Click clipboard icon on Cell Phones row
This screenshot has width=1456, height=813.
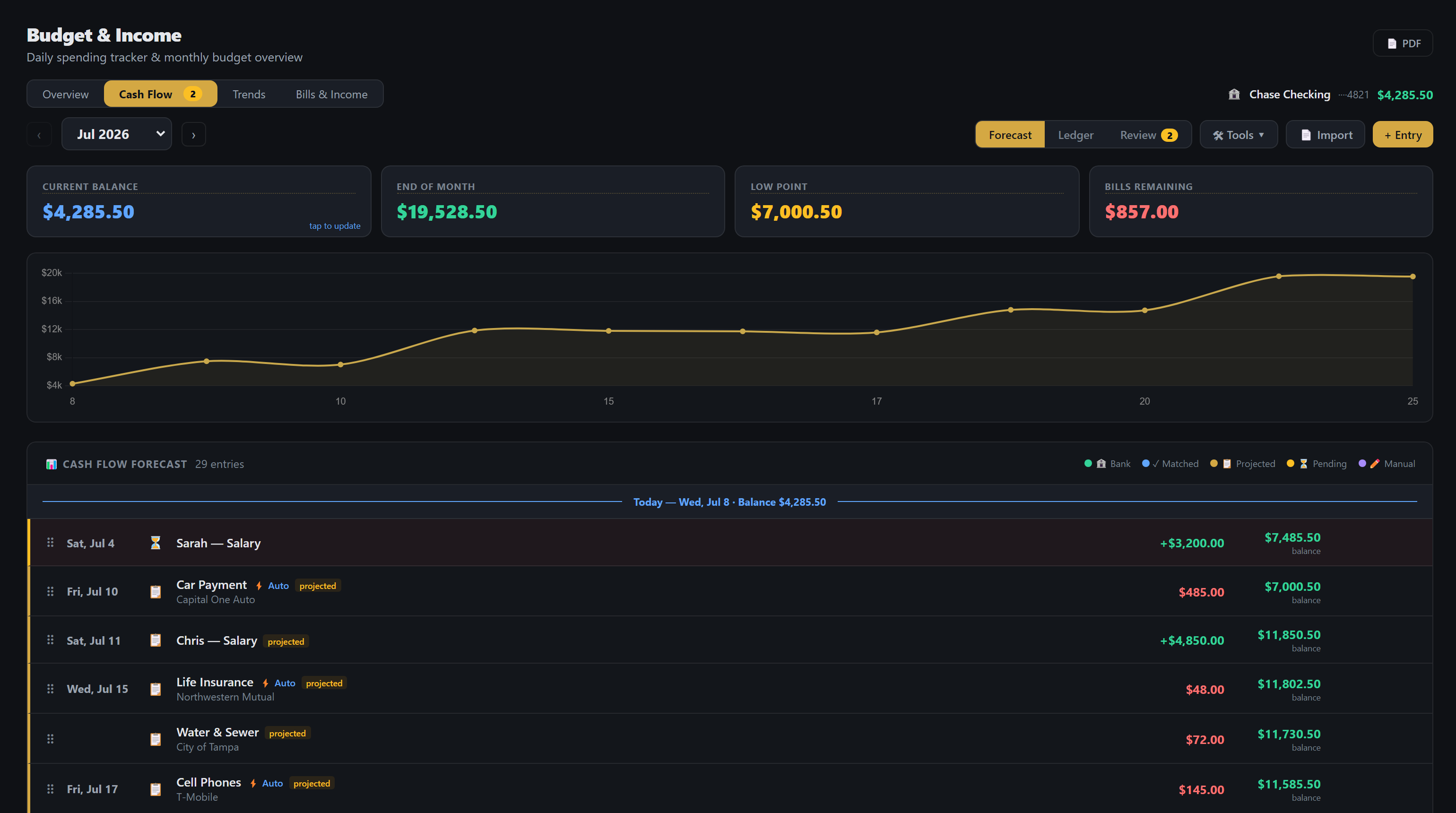pyautogui.click(x=156, y=790)
